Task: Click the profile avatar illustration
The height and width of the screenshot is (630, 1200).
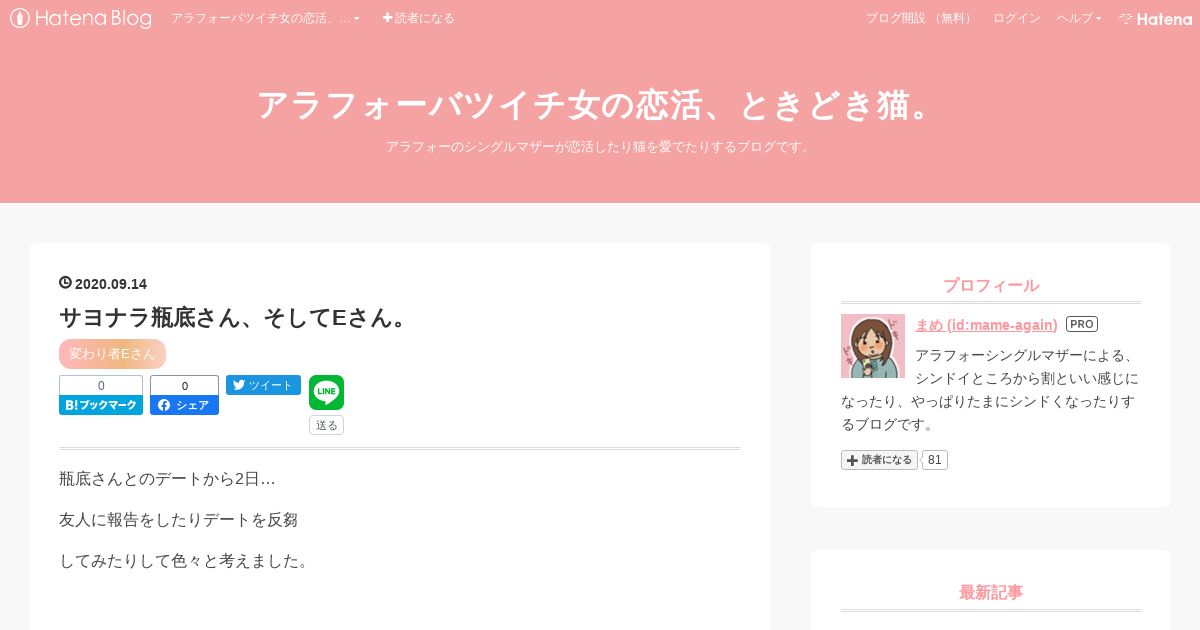Action: point(873,346)
